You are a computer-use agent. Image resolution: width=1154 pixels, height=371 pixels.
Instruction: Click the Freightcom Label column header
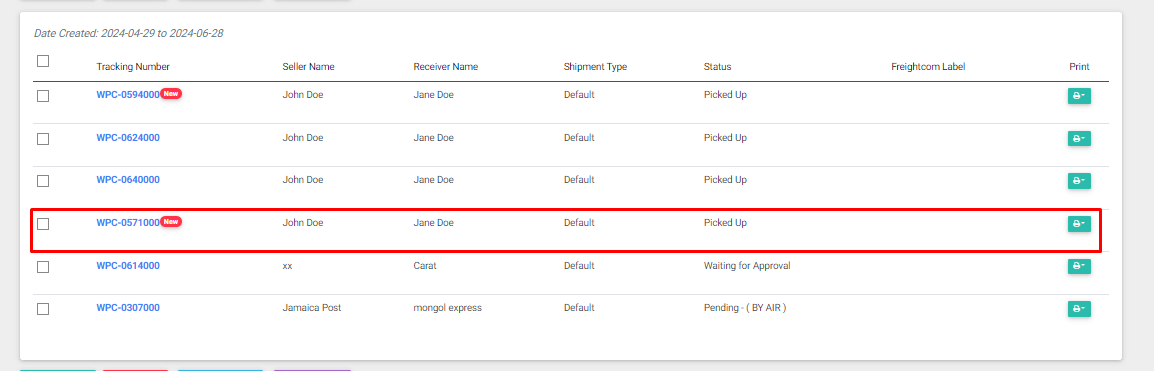(928, 67)
